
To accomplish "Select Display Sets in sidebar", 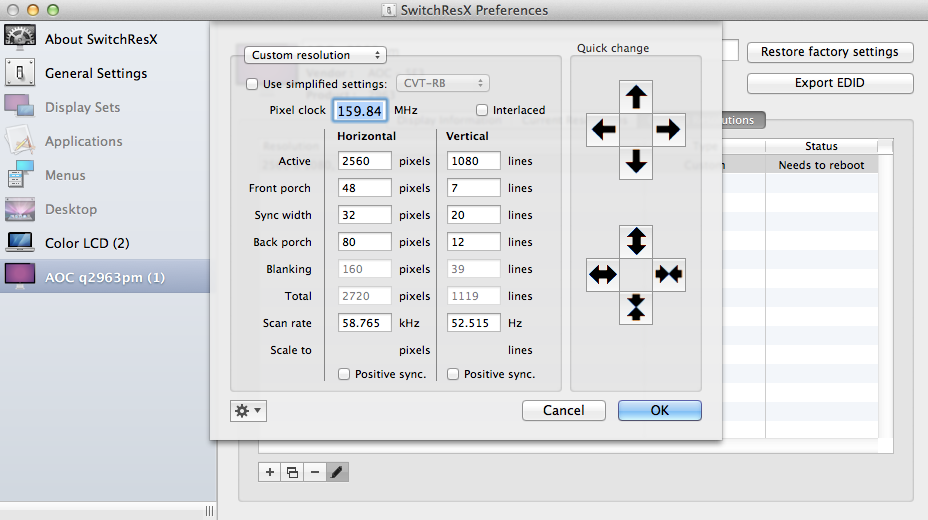I will click(105, 107).
